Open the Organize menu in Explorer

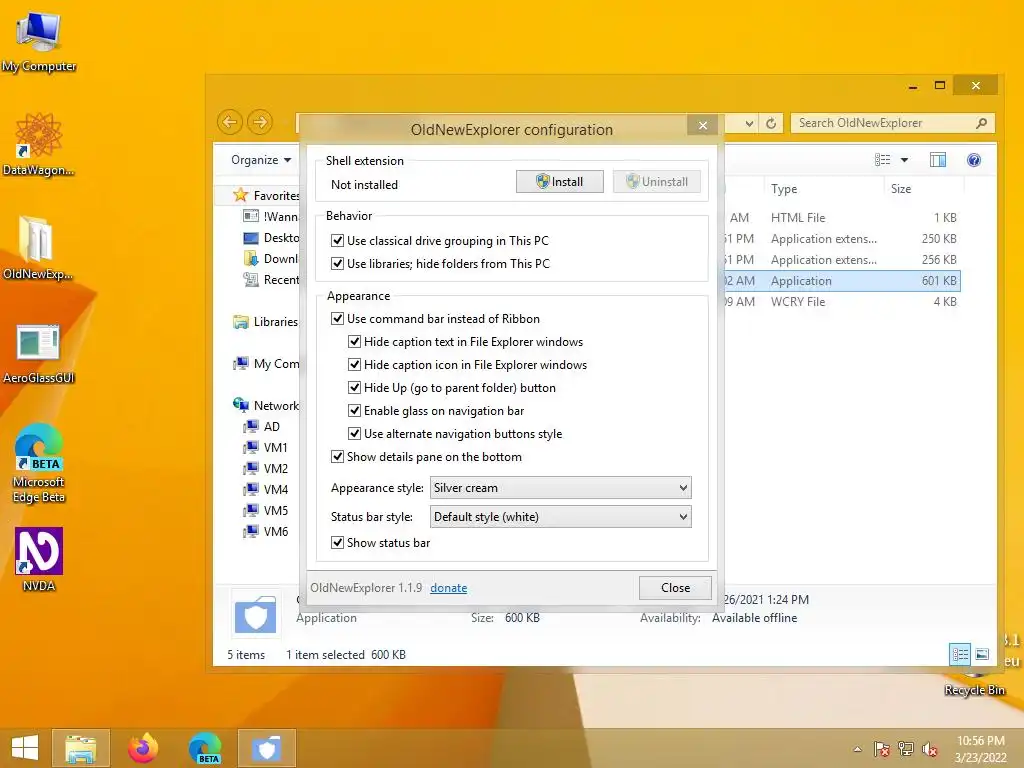pos(261,160)
